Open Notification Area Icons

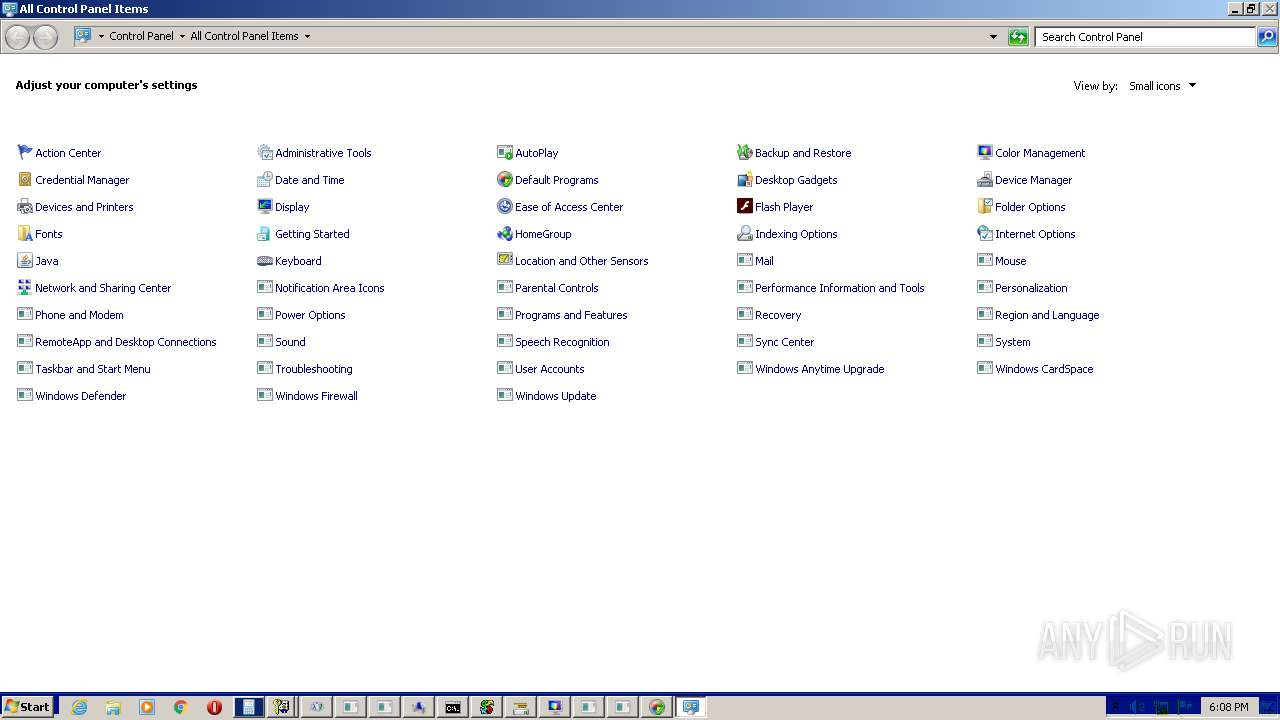329,288
